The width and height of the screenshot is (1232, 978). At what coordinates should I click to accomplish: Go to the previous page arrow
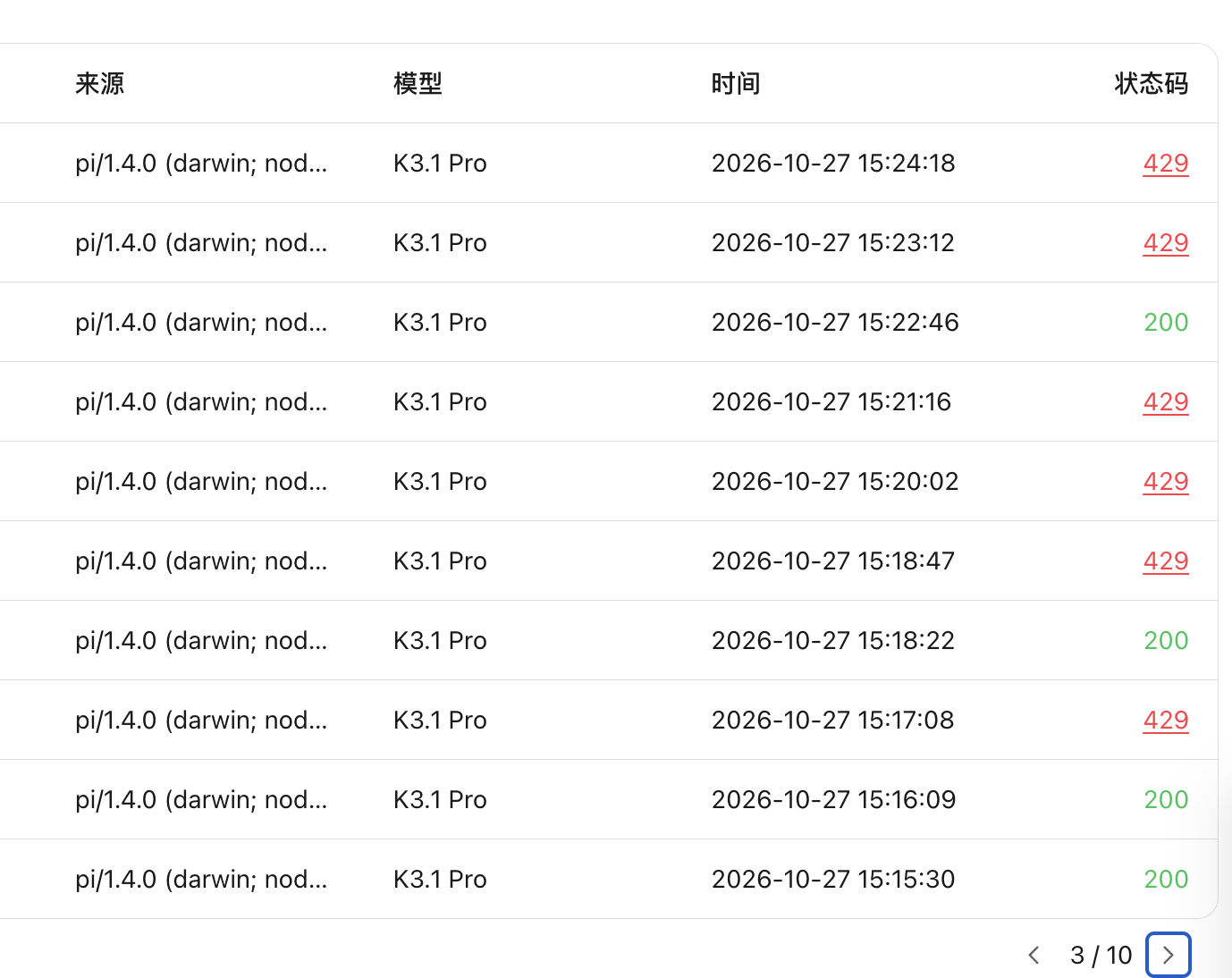[1034, 955]
